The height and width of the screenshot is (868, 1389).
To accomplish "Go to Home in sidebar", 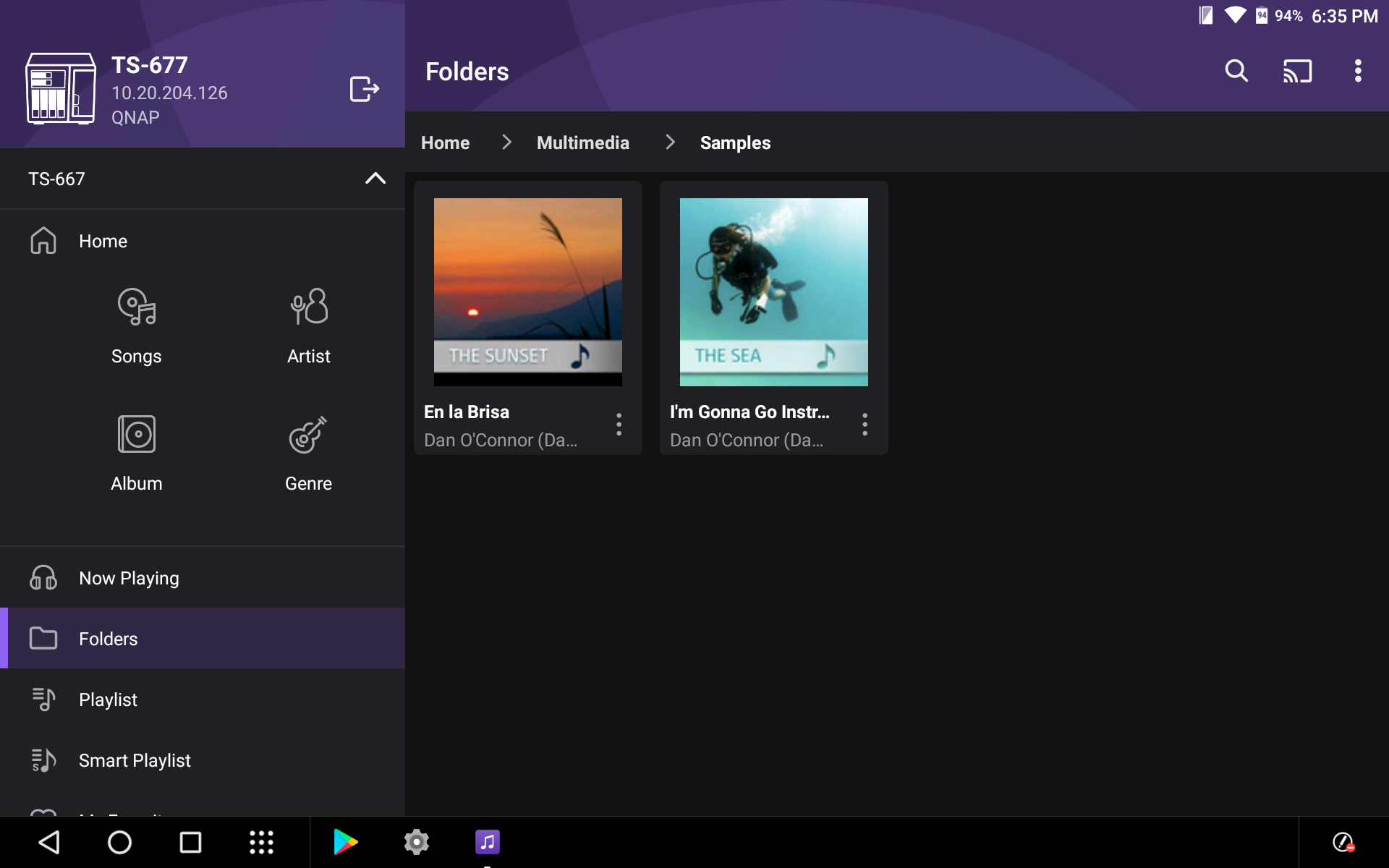I will pos(203,241).
